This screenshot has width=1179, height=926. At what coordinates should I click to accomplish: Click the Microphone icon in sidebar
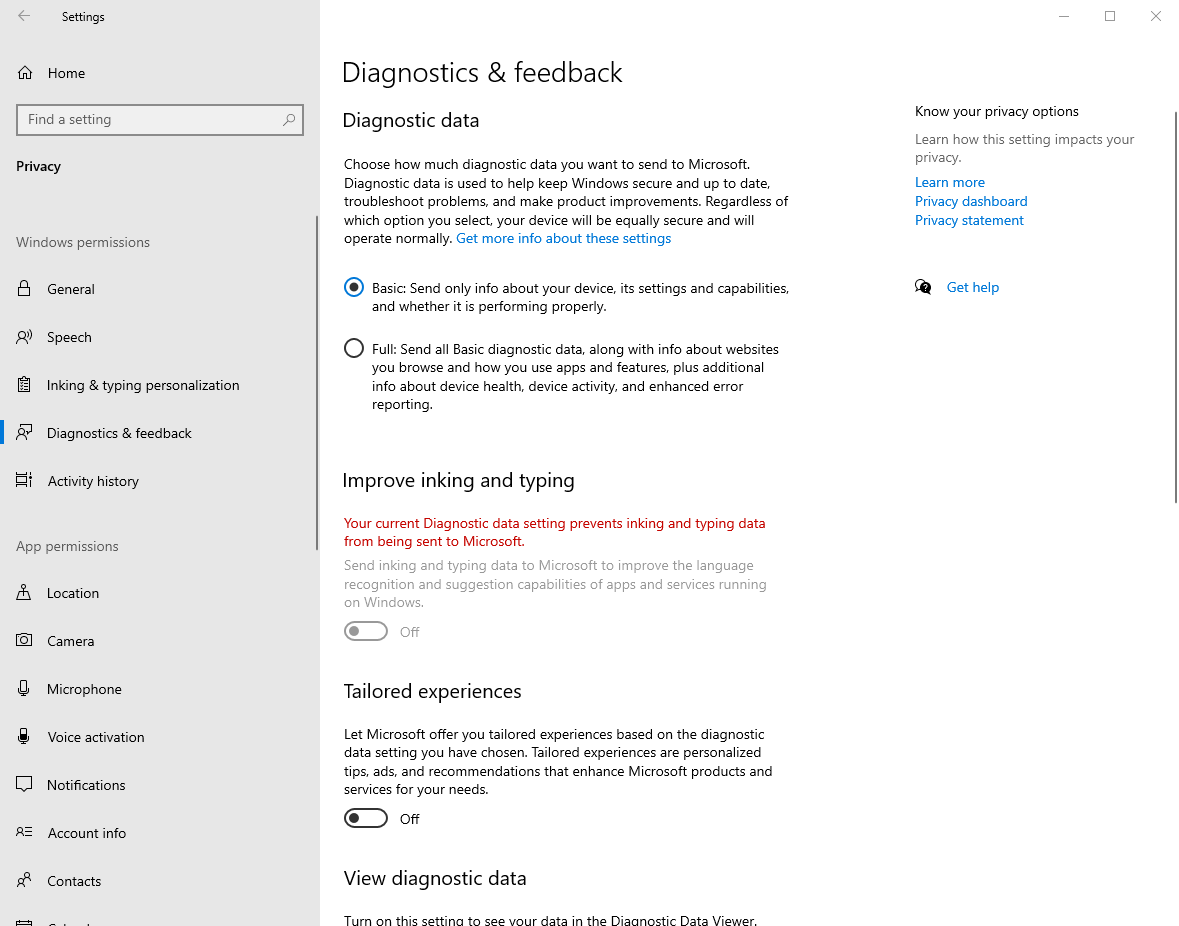click(25, 689)
